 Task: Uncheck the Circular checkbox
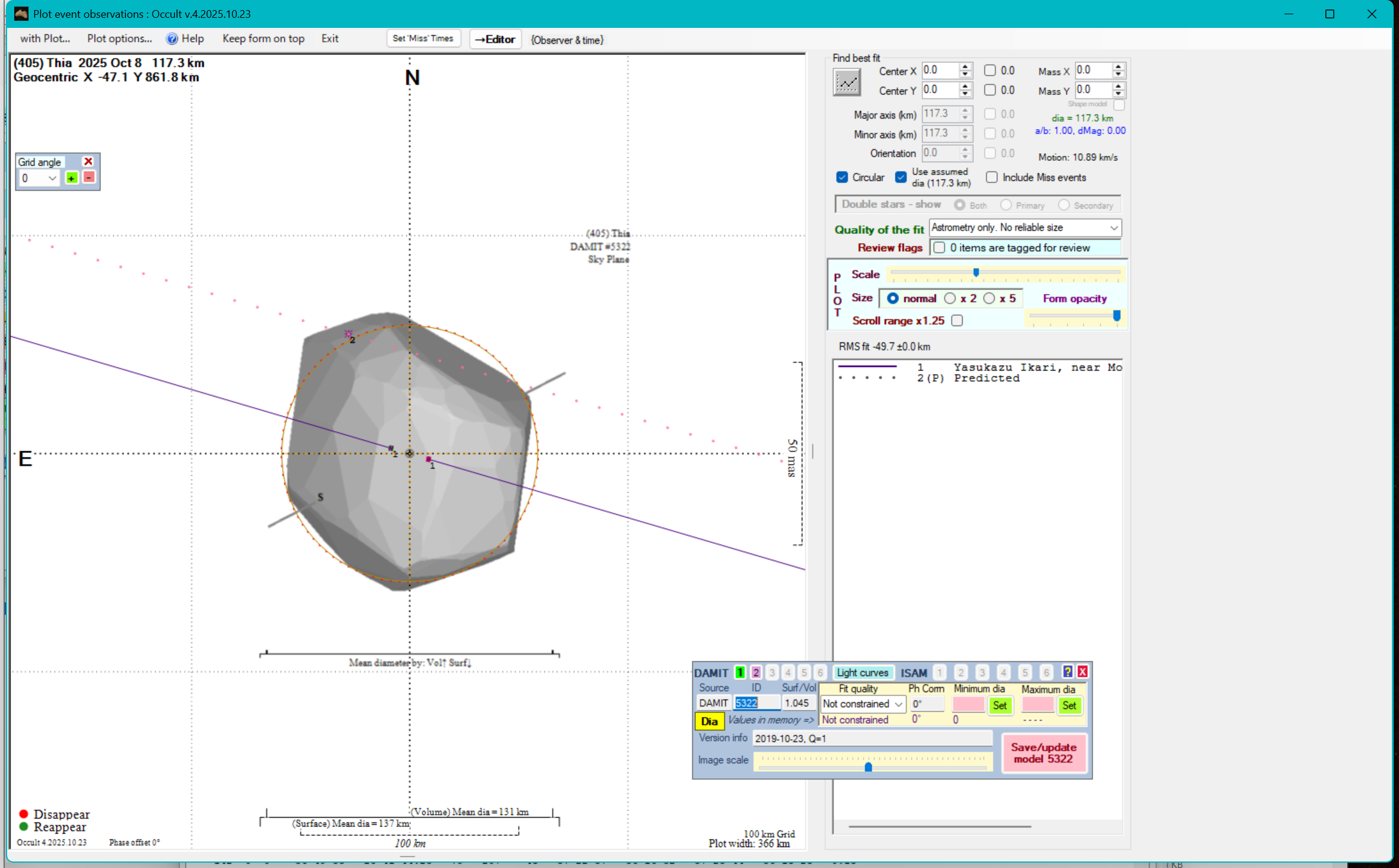[842, 178]
